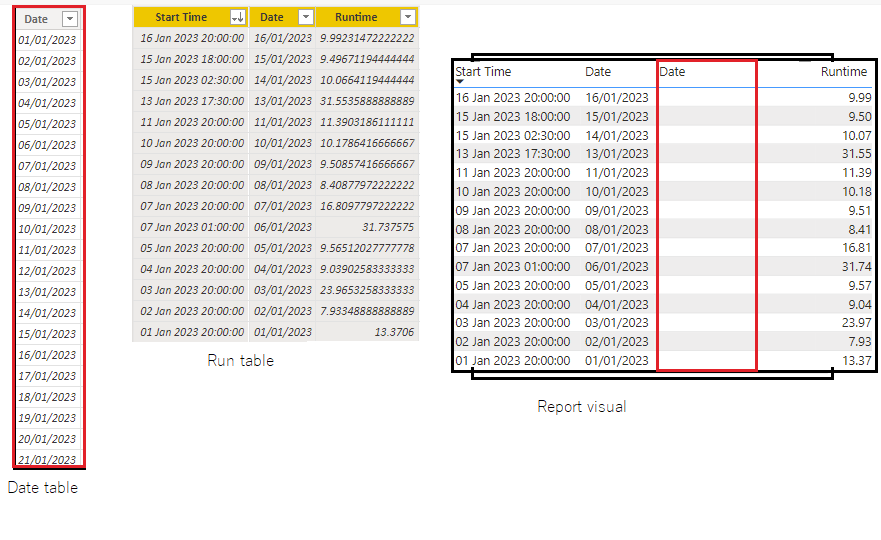Click Run table cell 13 Jan 2023 17:30:00
881x540 pixels.
pyautogui.click(x=192, y=101)
